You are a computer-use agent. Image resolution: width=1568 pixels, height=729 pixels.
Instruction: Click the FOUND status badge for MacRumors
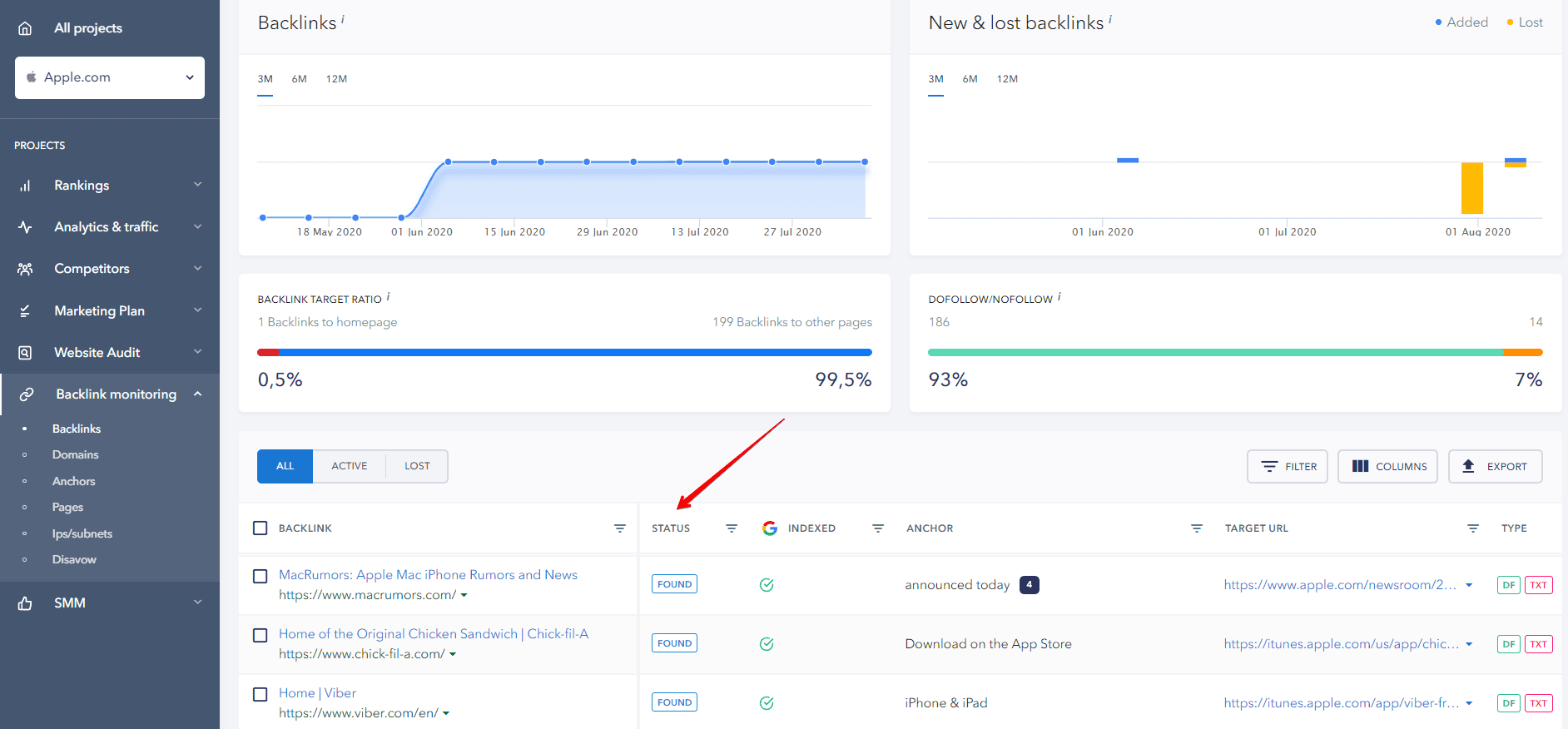click(674, 584)
